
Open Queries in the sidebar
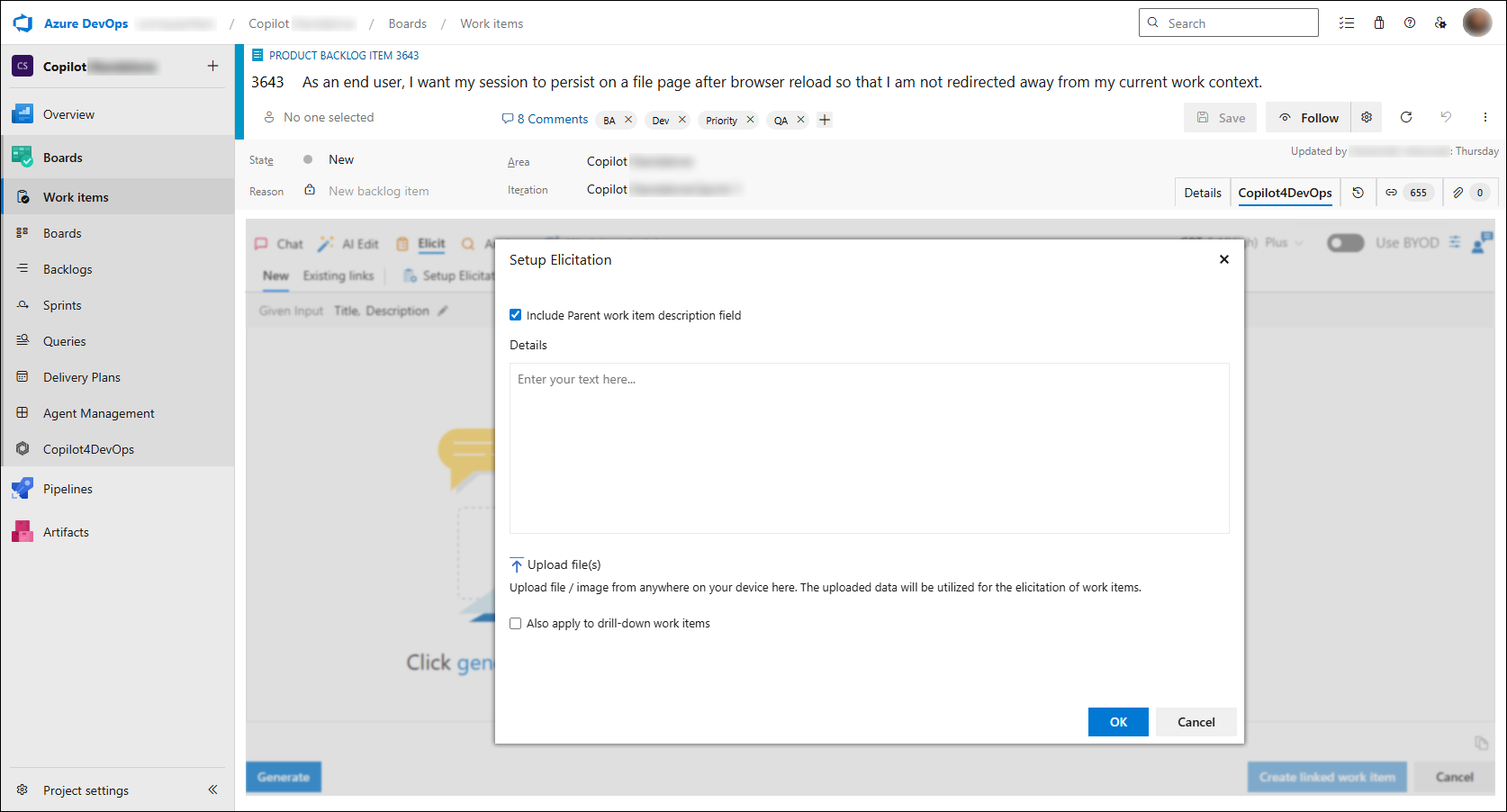point(118,341)
